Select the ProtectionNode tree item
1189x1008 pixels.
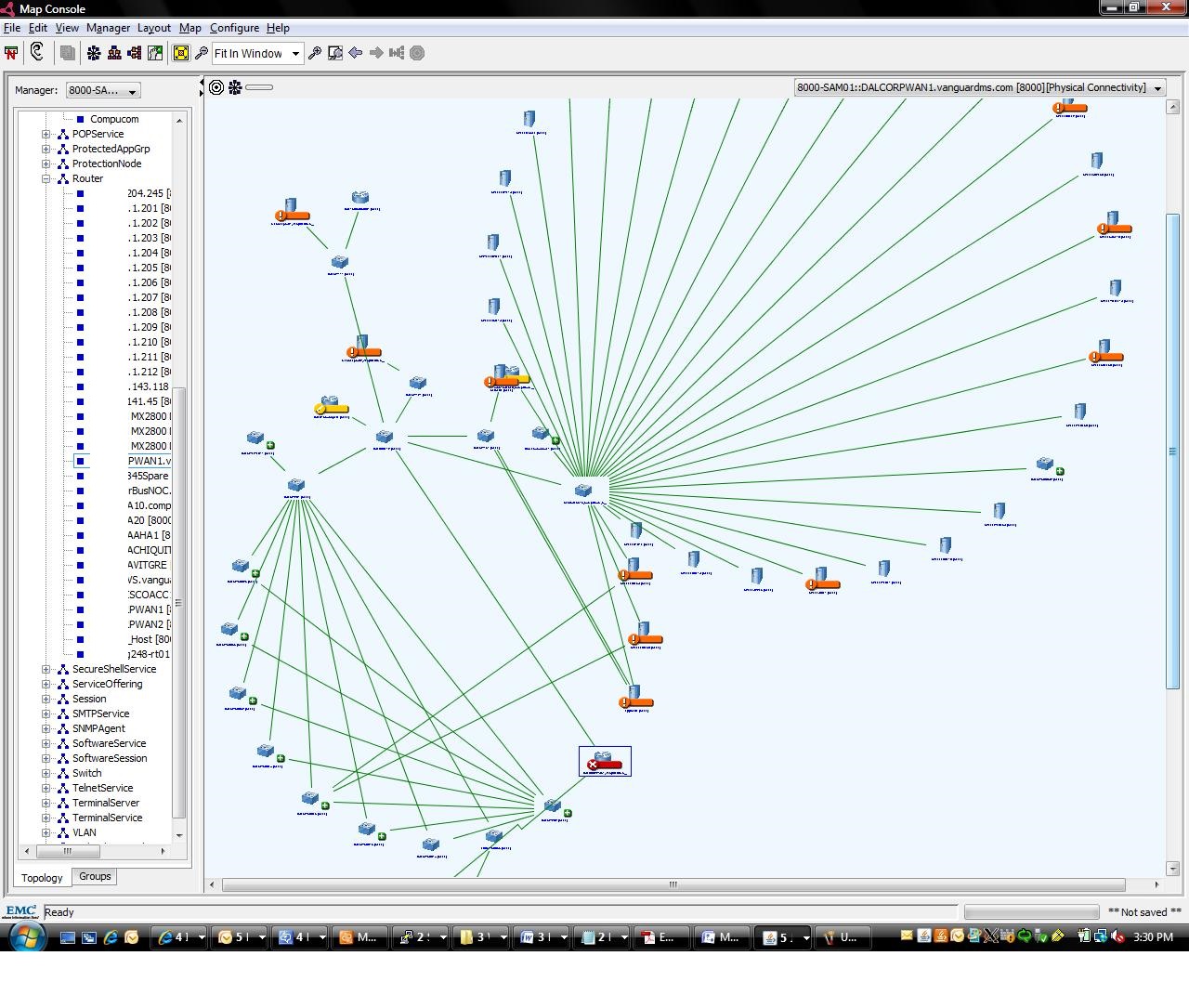pyautogui.click(x=107, y=164)
